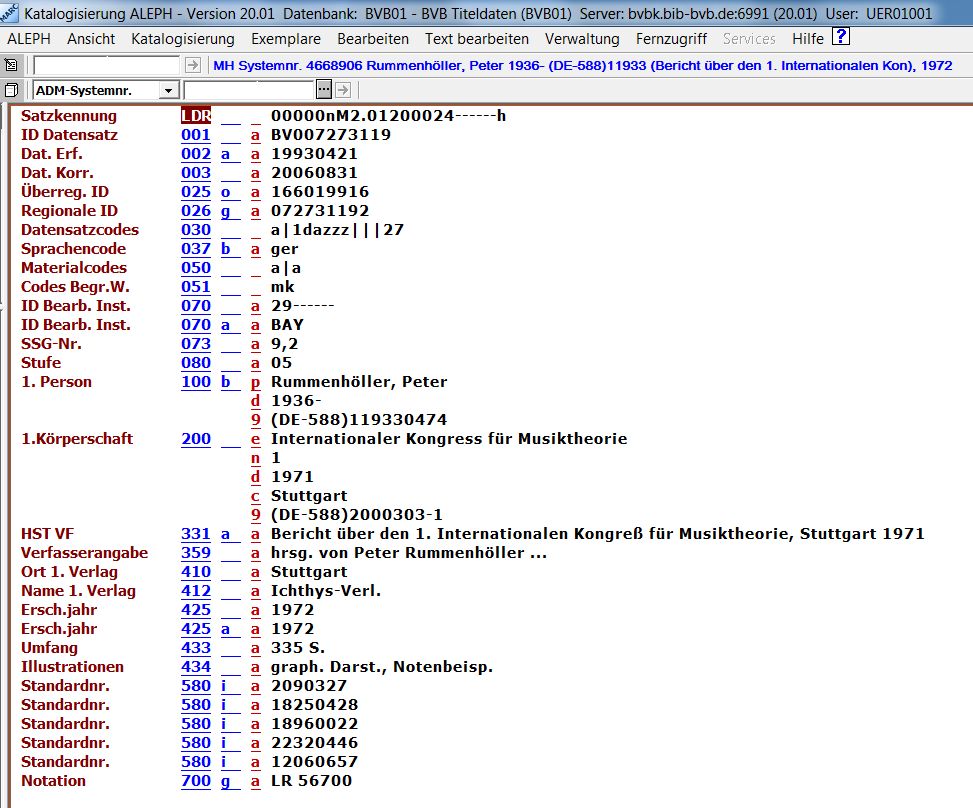Click the items bar icon beside ADM-Systemnr.
The width and height of the screenshot is (973, 808).
coord(11,90)
